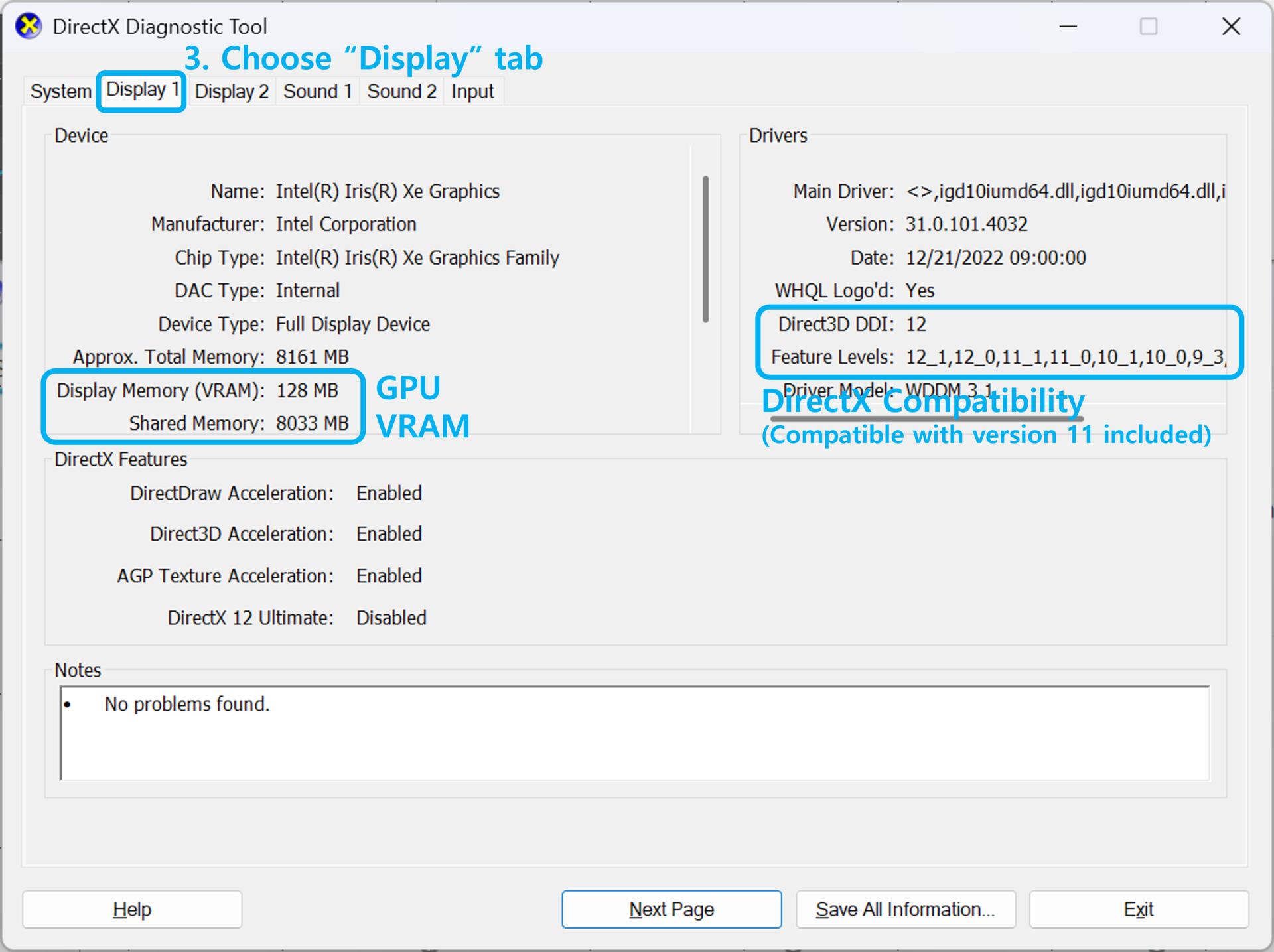This screenshot has height=952, width=1274.
Task: Click the Display Memory 128 MB value
Action: (x=307, y=391)
